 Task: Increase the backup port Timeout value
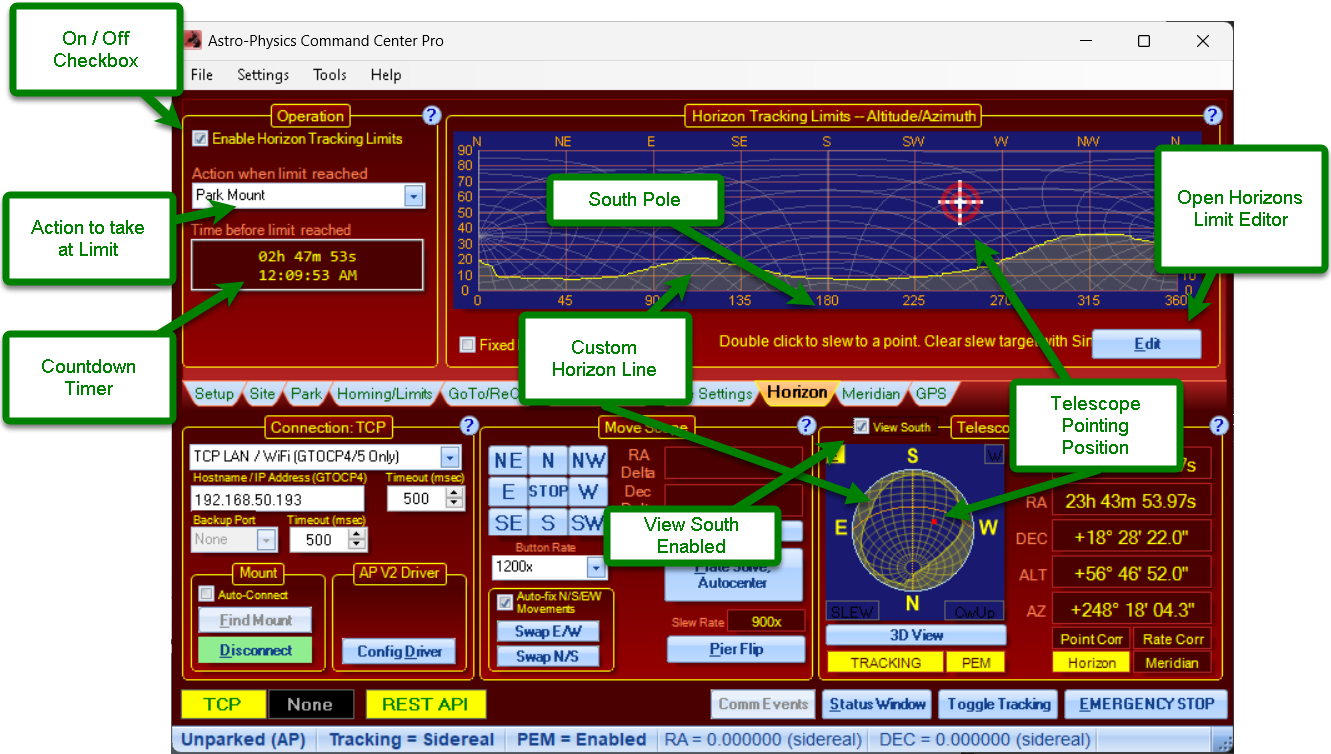[358, 534]
